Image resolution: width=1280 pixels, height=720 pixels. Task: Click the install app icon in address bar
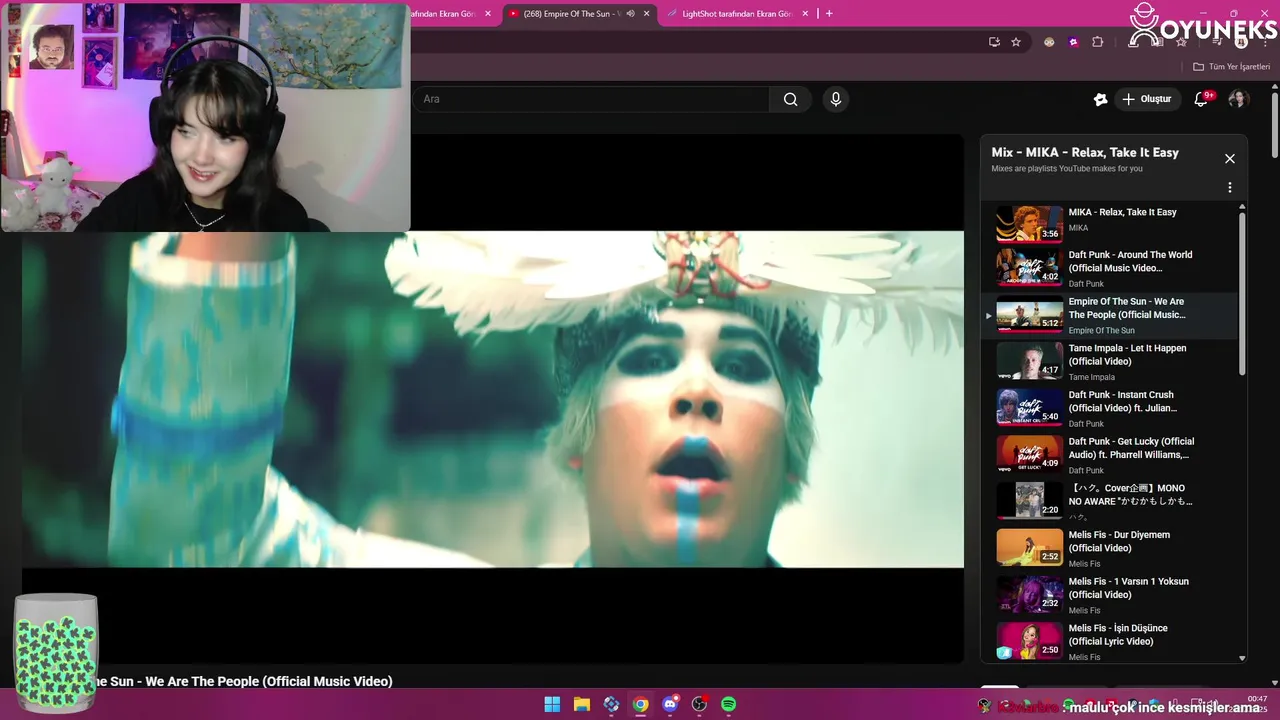pos(994,42)
